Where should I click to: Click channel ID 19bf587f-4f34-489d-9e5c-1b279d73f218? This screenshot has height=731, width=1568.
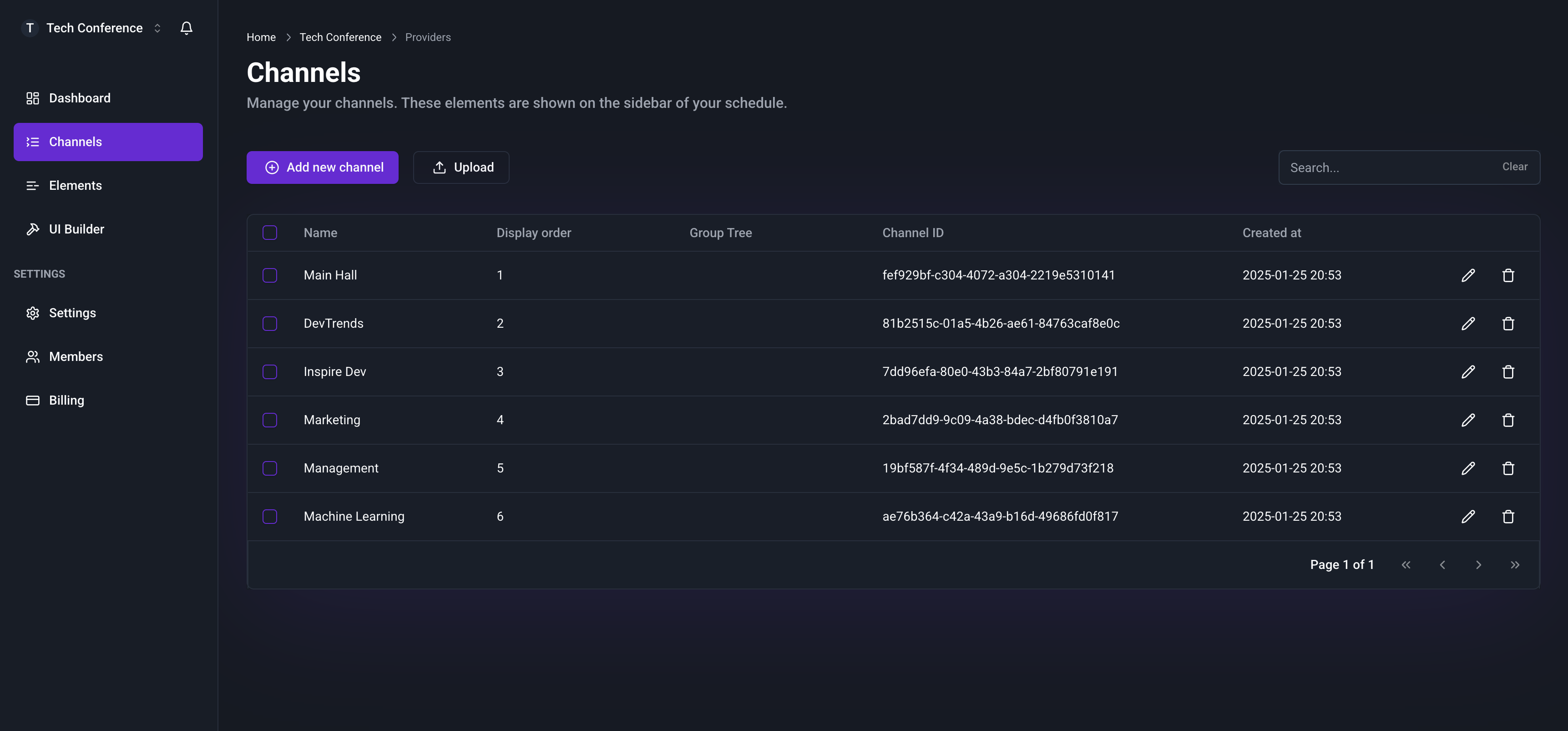[x=998, y=468]
